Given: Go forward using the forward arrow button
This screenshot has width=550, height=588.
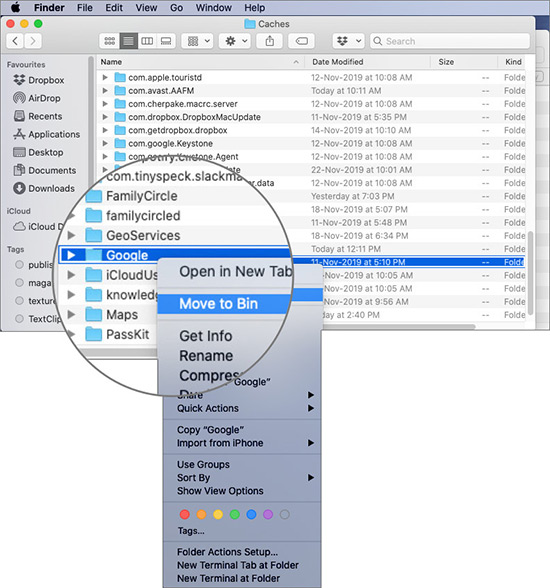Looking at the screenshot, I should [x=33, y=41].
